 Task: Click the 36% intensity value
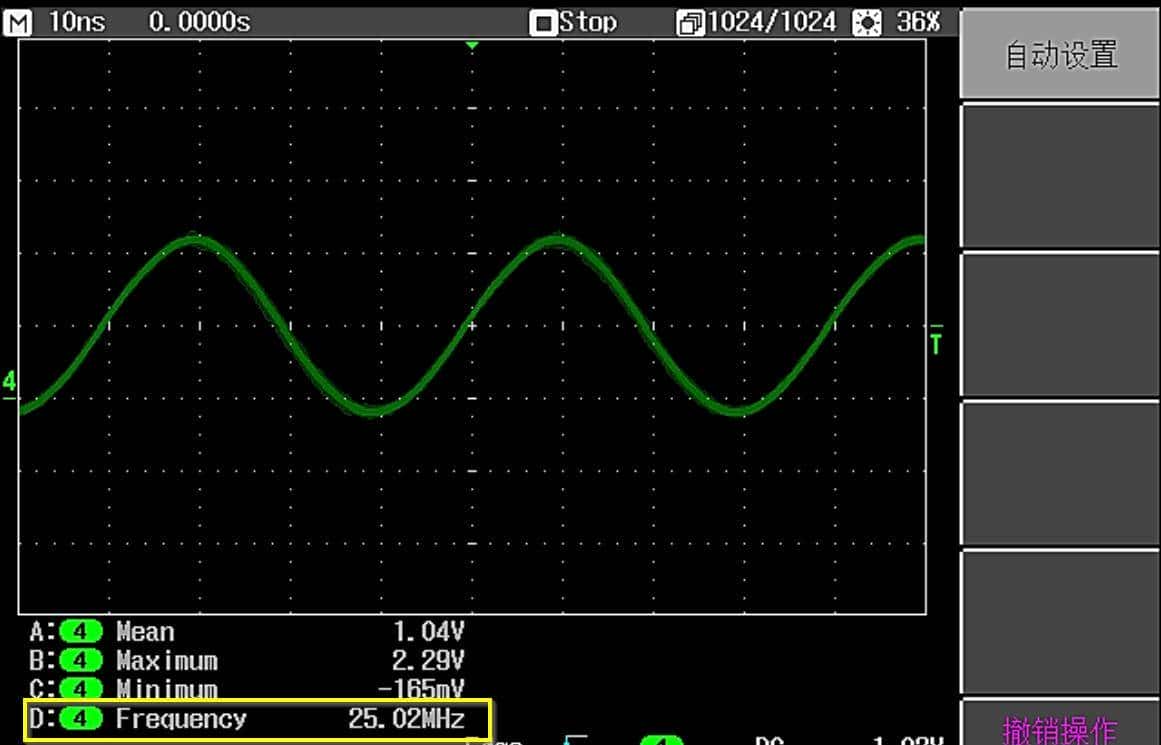click(918, 22)
